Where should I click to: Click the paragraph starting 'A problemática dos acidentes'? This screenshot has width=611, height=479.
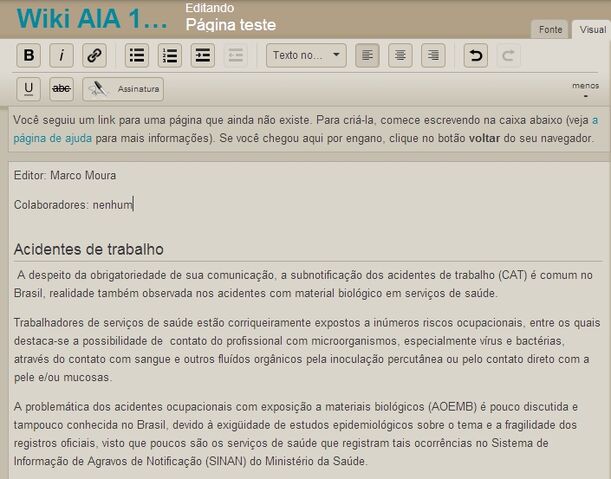(x=296, y=434)
